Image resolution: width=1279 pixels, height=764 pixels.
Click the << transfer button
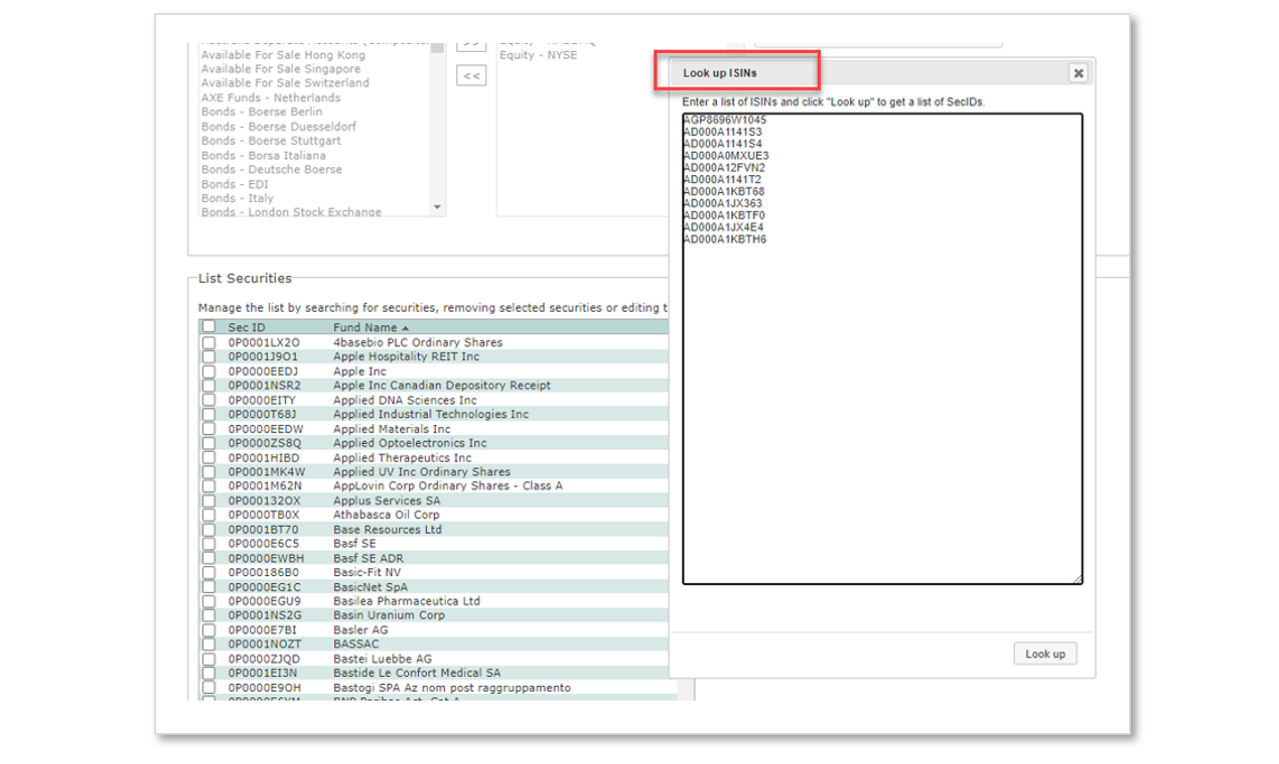[470, 75]
